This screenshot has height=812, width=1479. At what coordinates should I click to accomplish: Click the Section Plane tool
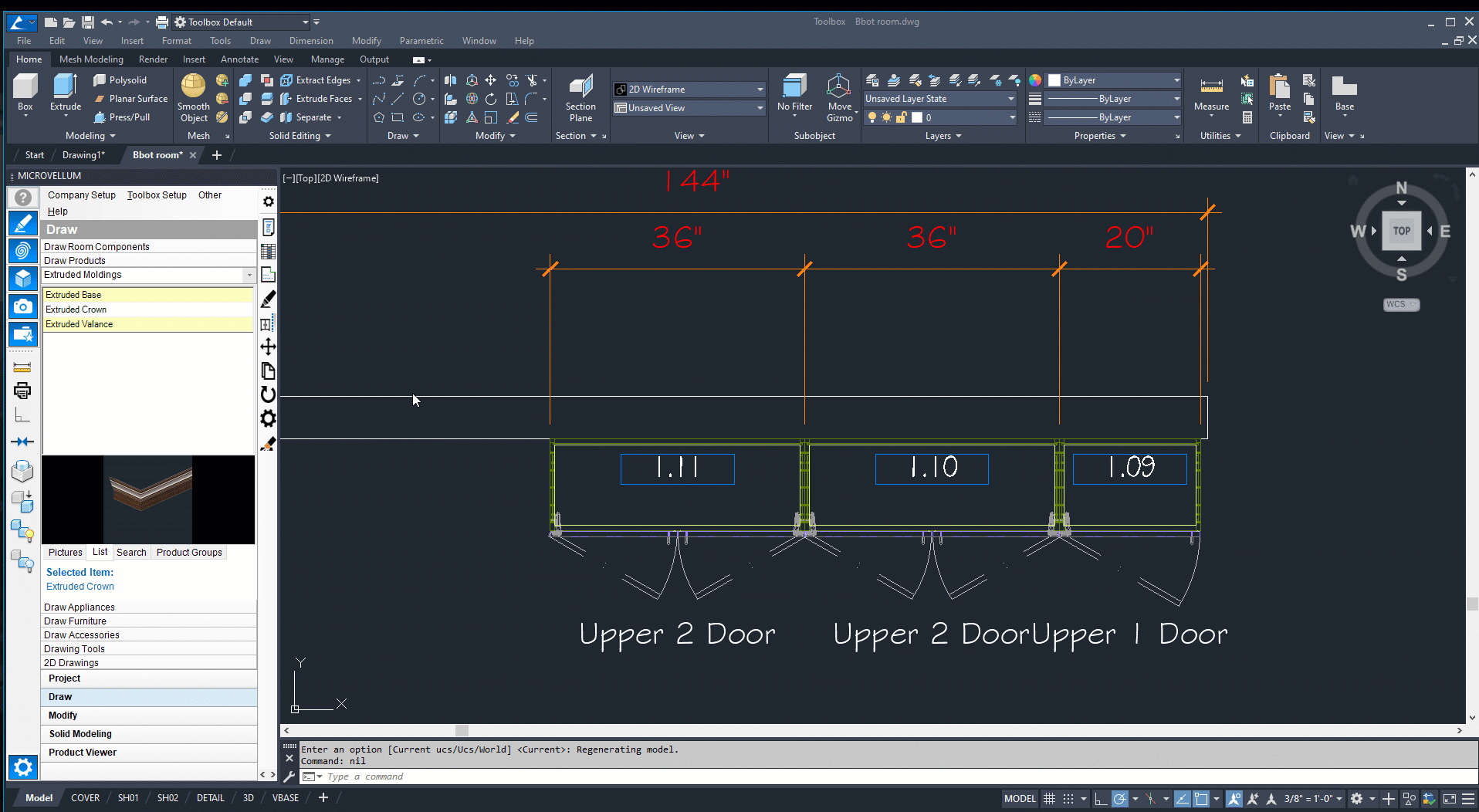coord(580,96)
